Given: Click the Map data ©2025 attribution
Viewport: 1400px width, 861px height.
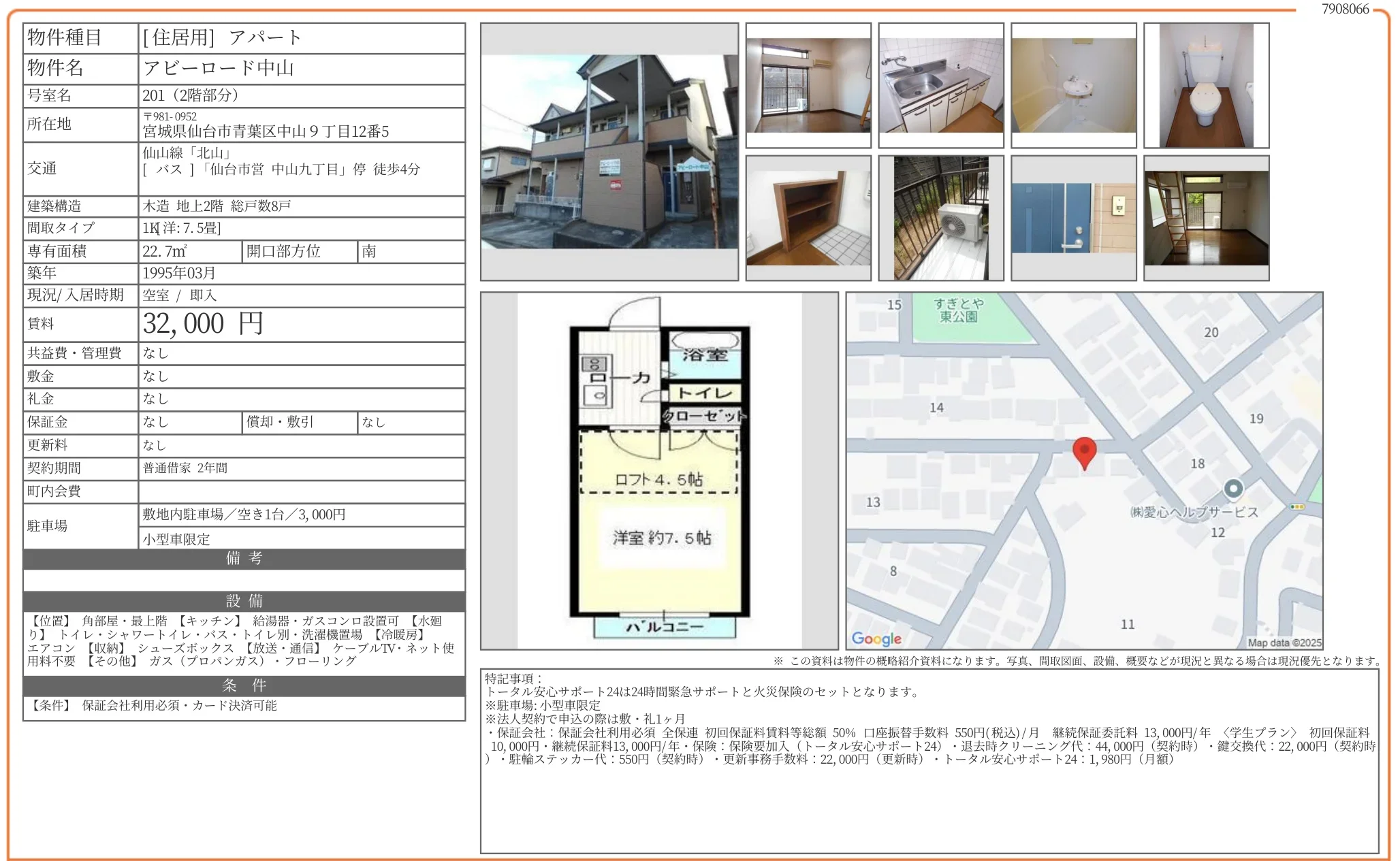Looking at the screenshot, I should pyautogui.click(x=1284, y=643).
